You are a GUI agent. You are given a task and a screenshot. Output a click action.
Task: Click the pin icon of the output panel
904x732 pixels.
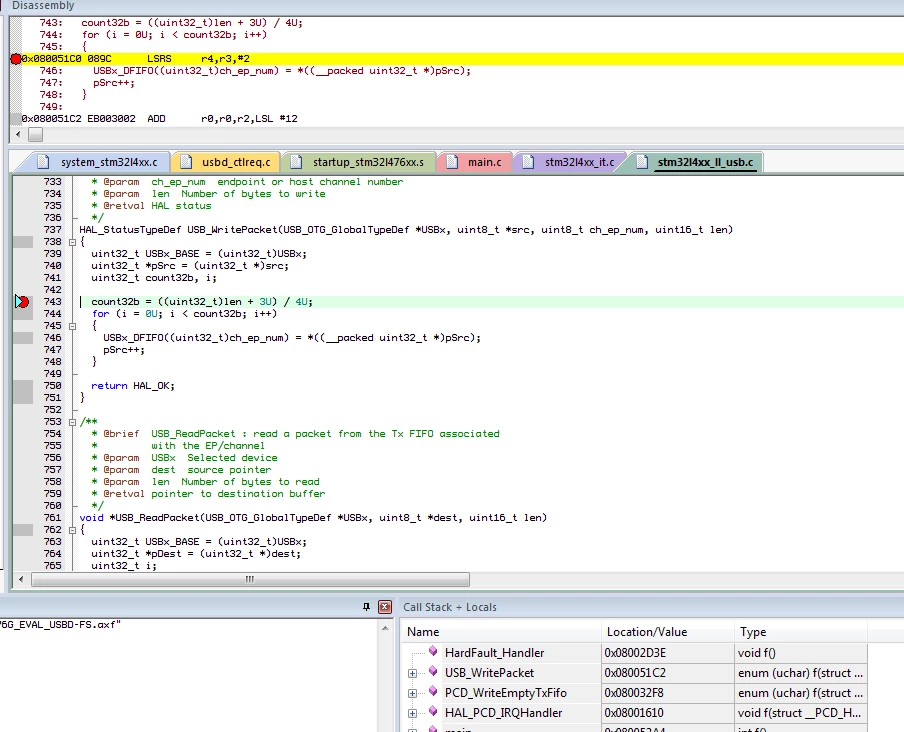tap(366, 607)
